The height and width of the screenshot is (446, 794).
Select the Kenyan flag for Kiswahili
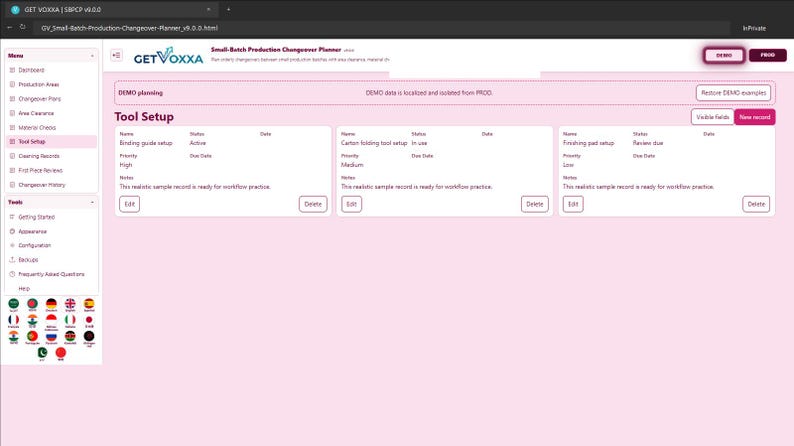70,336
